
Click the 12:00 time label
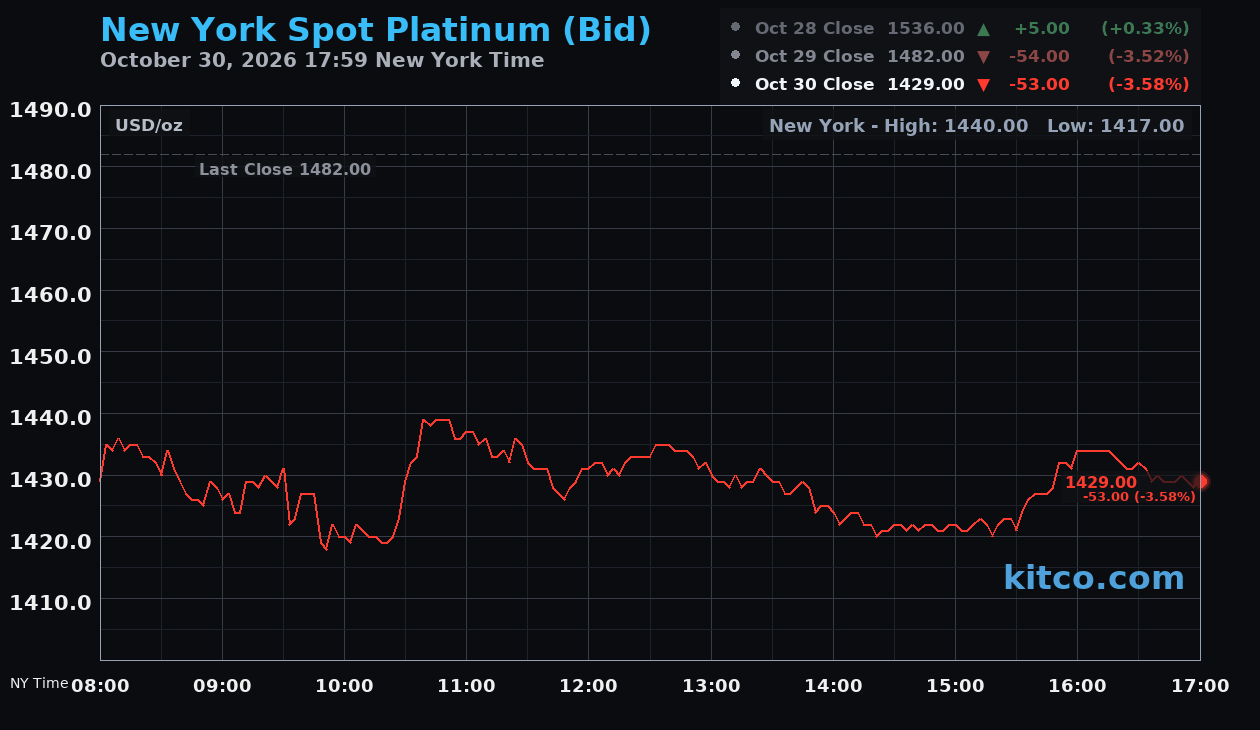[x=589, y=686]
